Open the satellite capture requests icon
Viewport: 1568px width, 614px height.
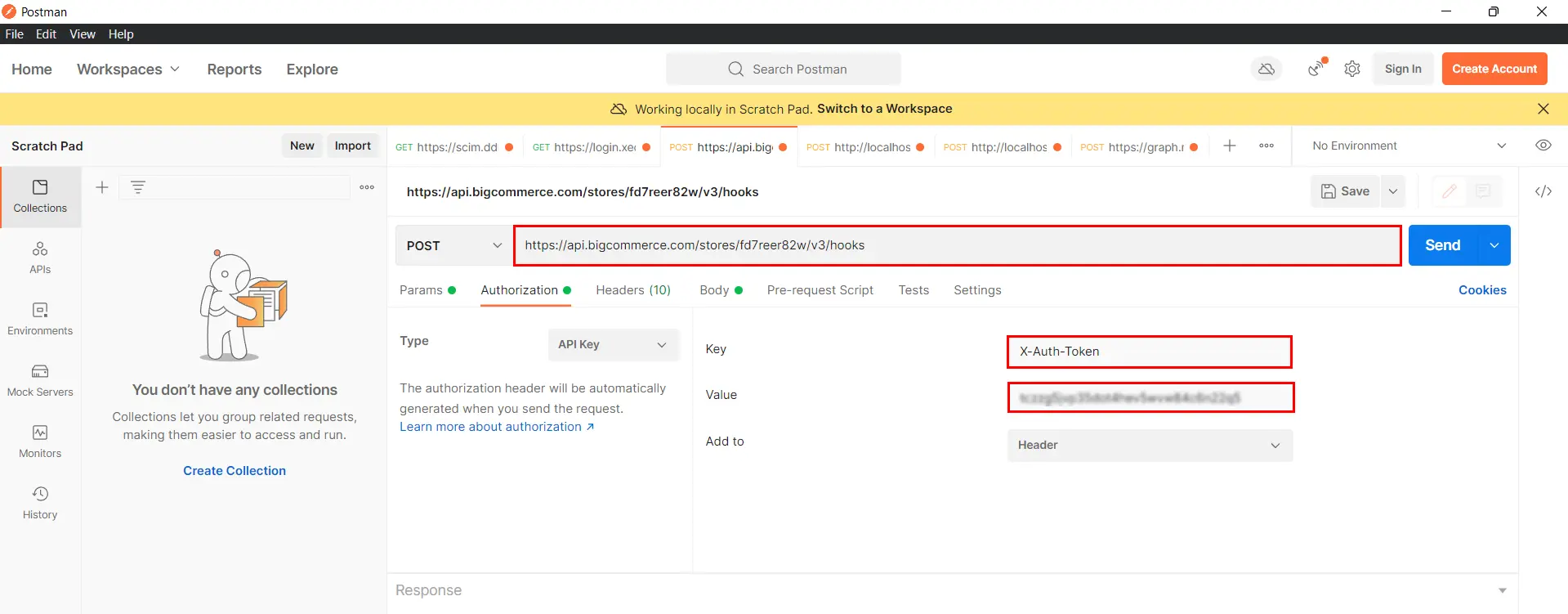click(x=1316, y=68)
